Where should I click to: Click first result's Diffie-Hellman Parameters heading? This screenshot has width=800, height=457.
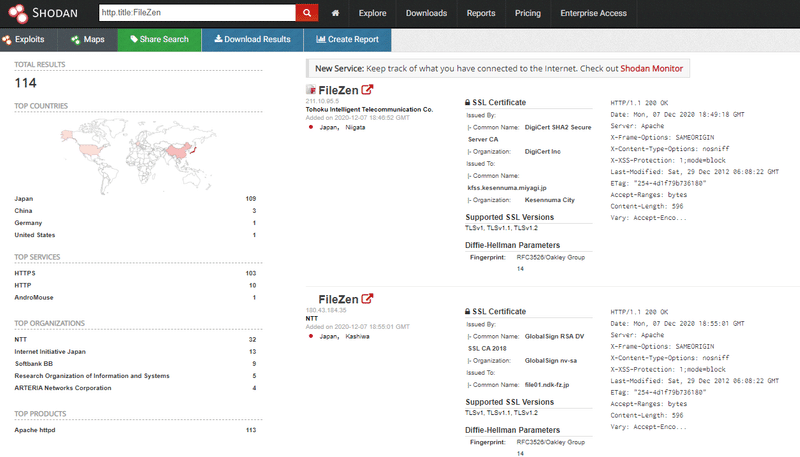(512, 245)
